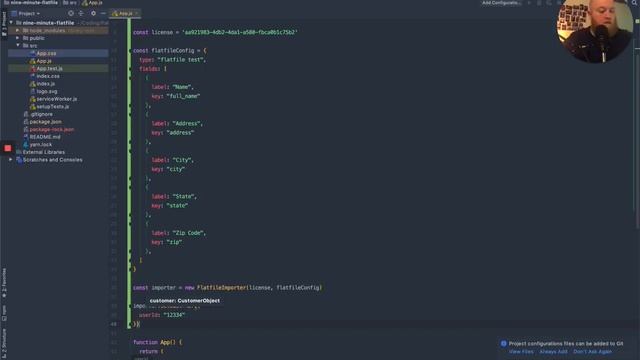Select index.js in project tree
The width and height of the screenshot is (640, 360).
(x=45, y=84)
